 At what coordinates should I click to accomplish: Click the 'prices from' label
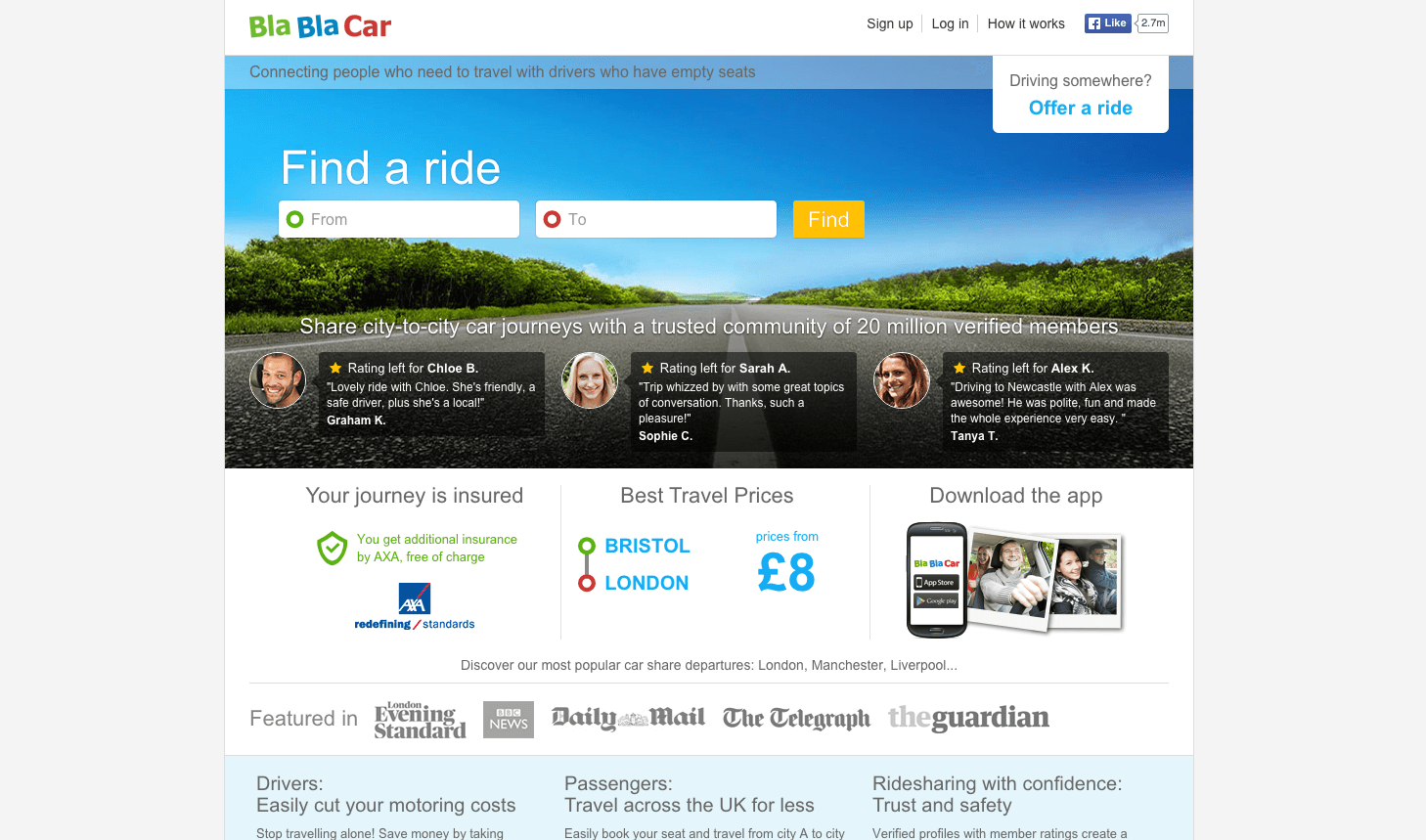click(787, 537)
